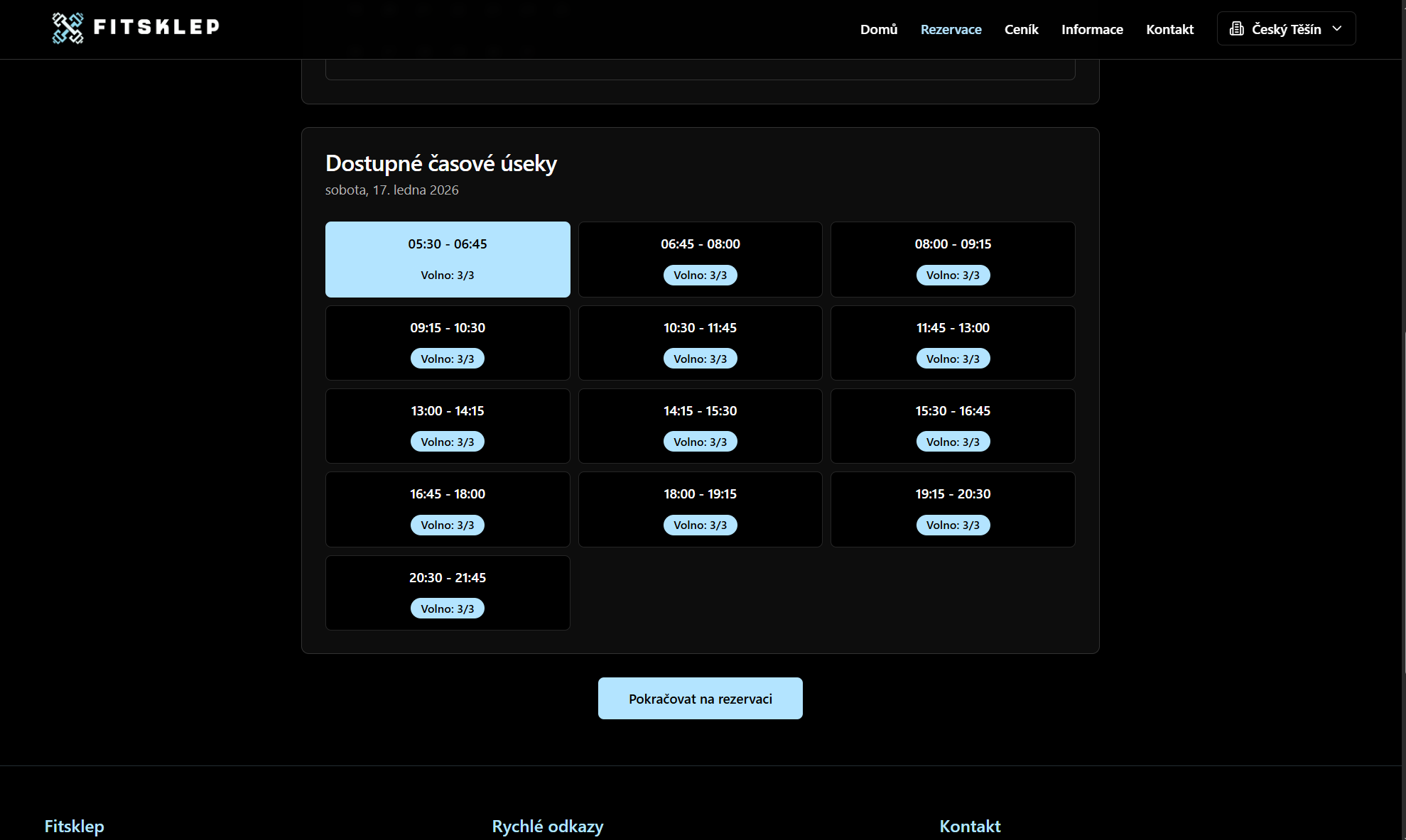Image resolution: width=1406 pixels, height=840 pixels.
Task: Choose the 08:00 - 09:15 slot
Action: [952, 258]
